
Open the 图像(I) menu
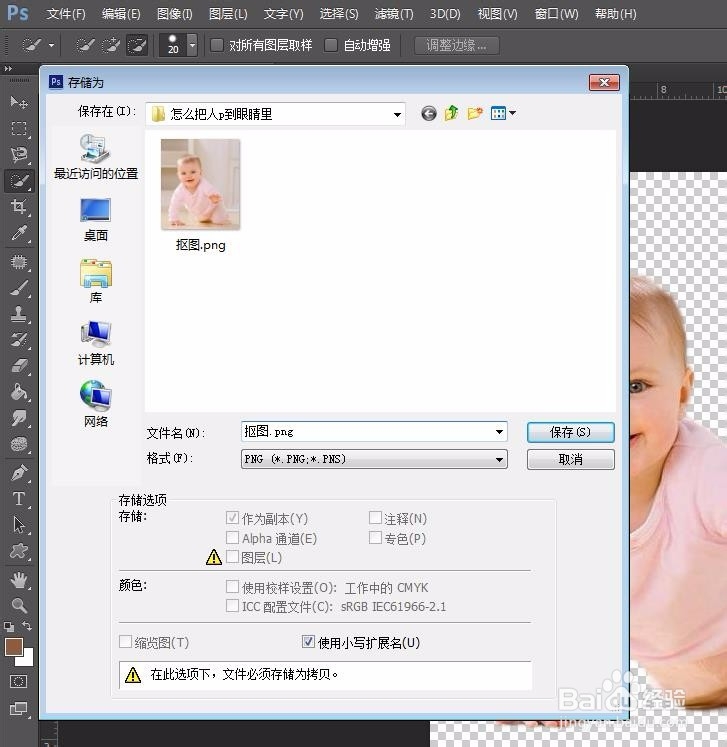coord(175,14)
